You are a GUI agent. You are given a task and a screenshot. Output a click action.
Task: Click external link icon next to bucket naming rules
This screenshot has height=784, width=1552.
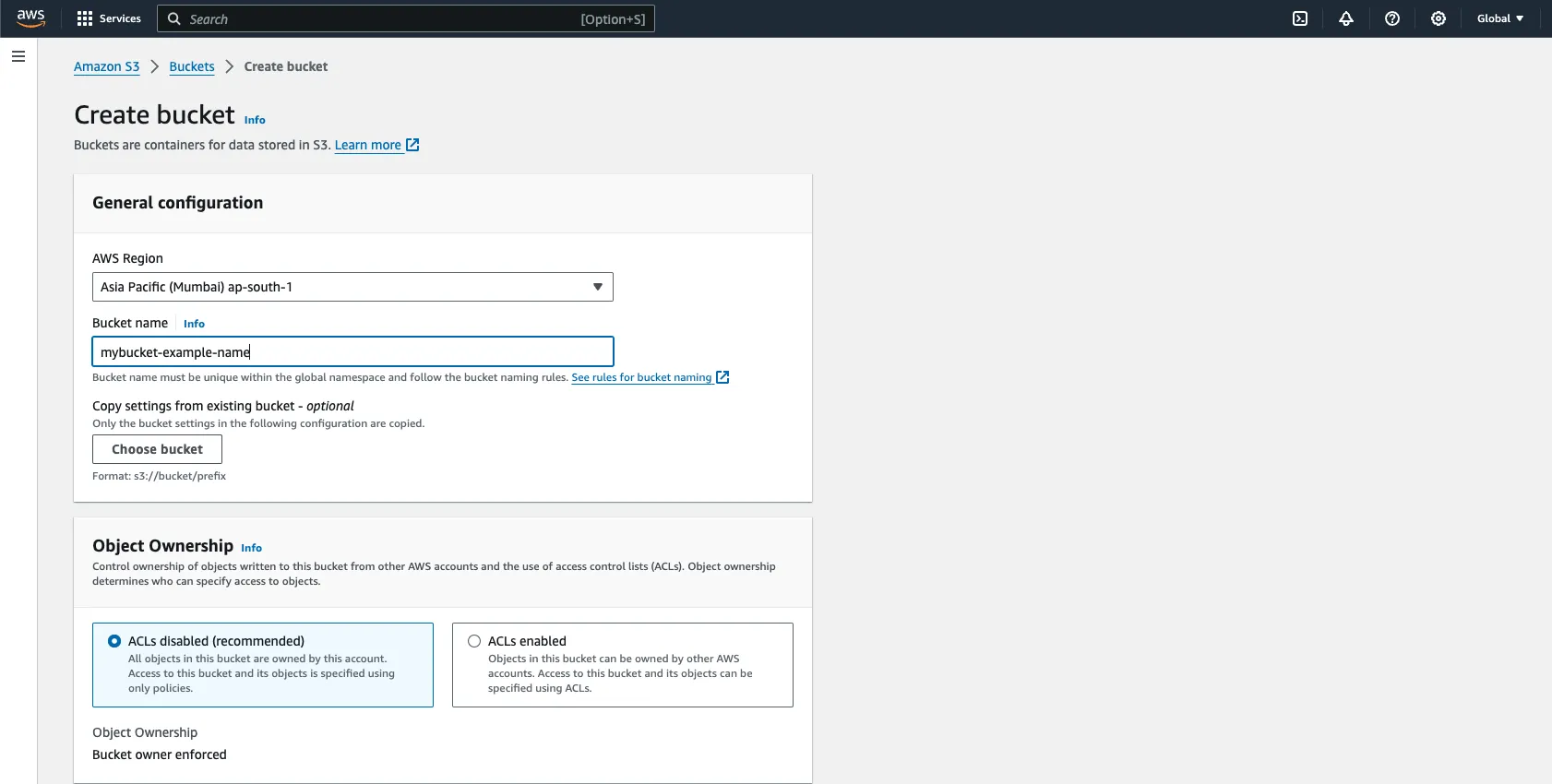point(722,377)
